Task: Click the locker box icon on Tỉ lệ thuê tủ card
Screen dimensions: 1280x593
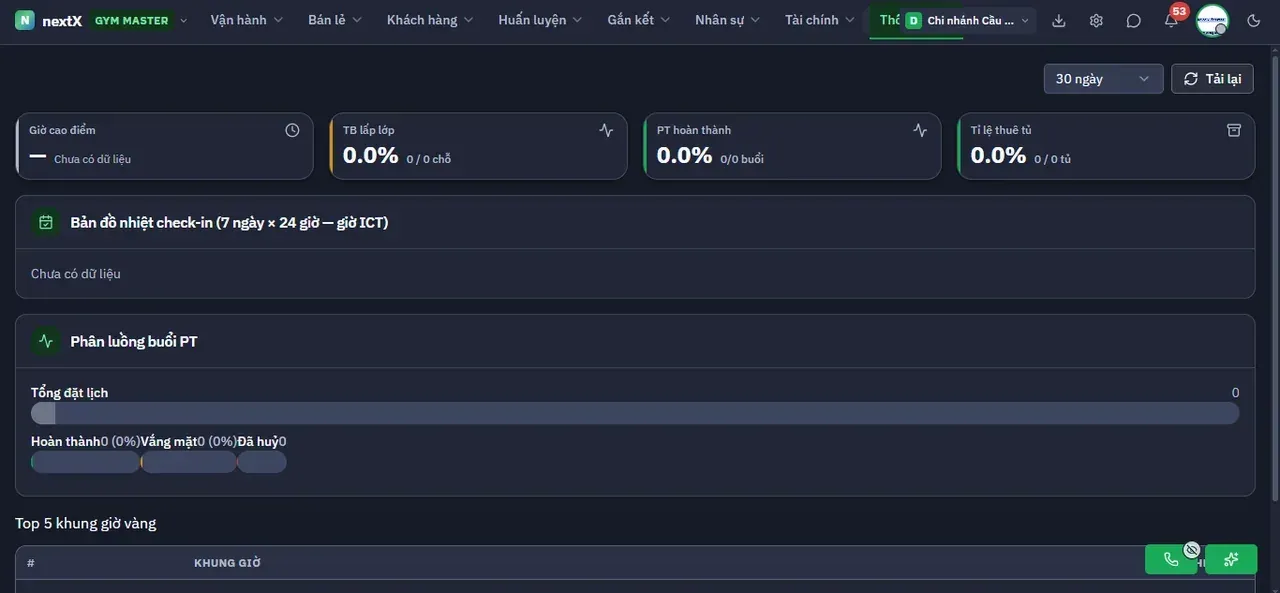Action: [x=1234, y=130]
